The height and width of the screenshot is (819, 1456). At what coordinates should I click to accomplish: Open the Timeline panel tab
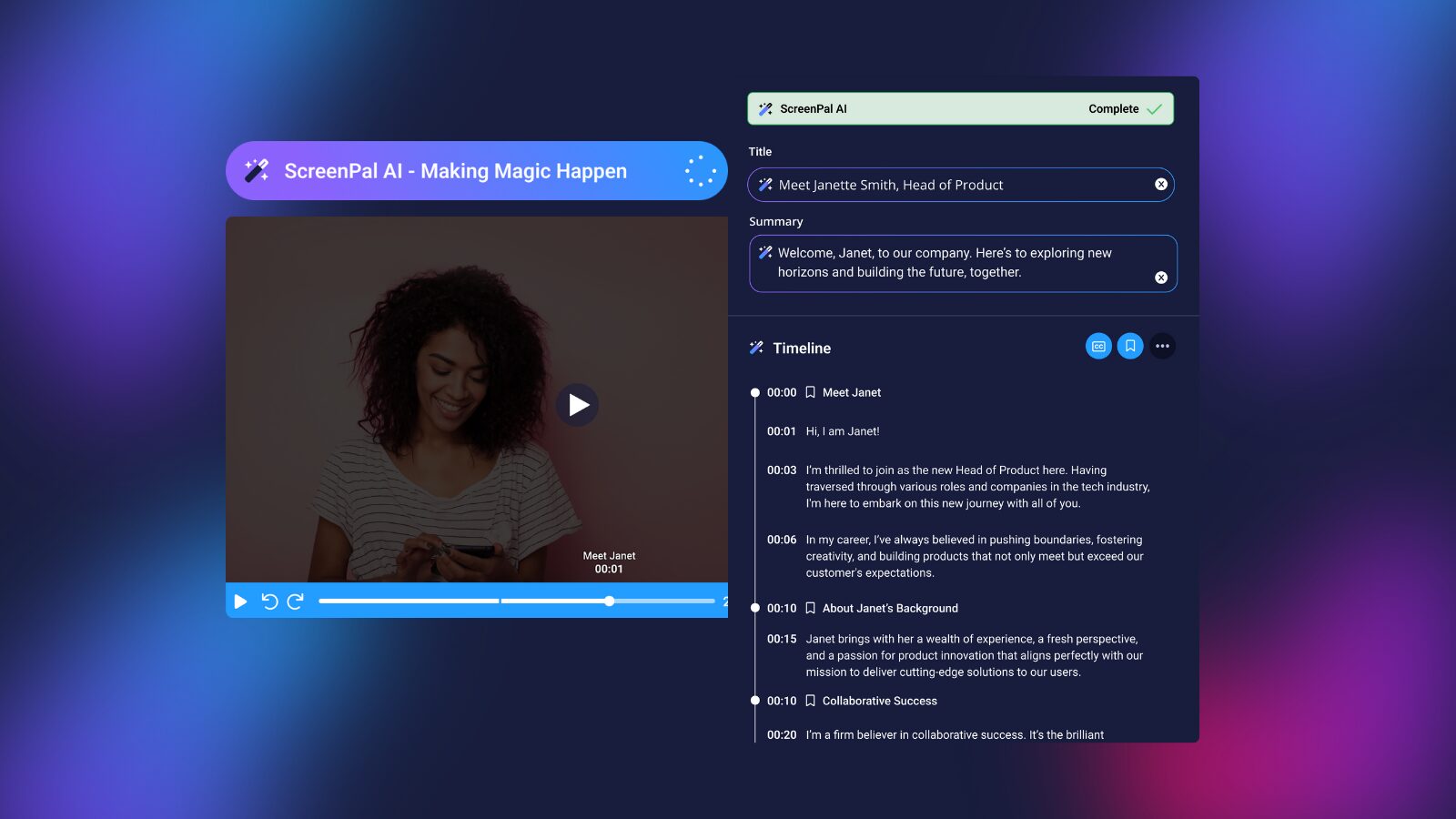(802, 348)
